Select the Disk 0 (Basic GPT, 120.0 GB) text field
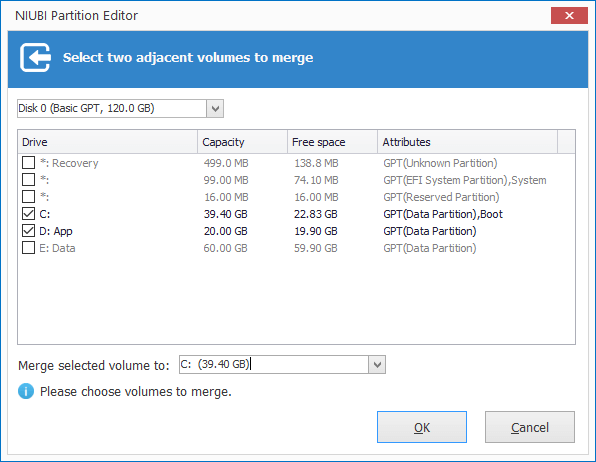 (x=112, y=109)
